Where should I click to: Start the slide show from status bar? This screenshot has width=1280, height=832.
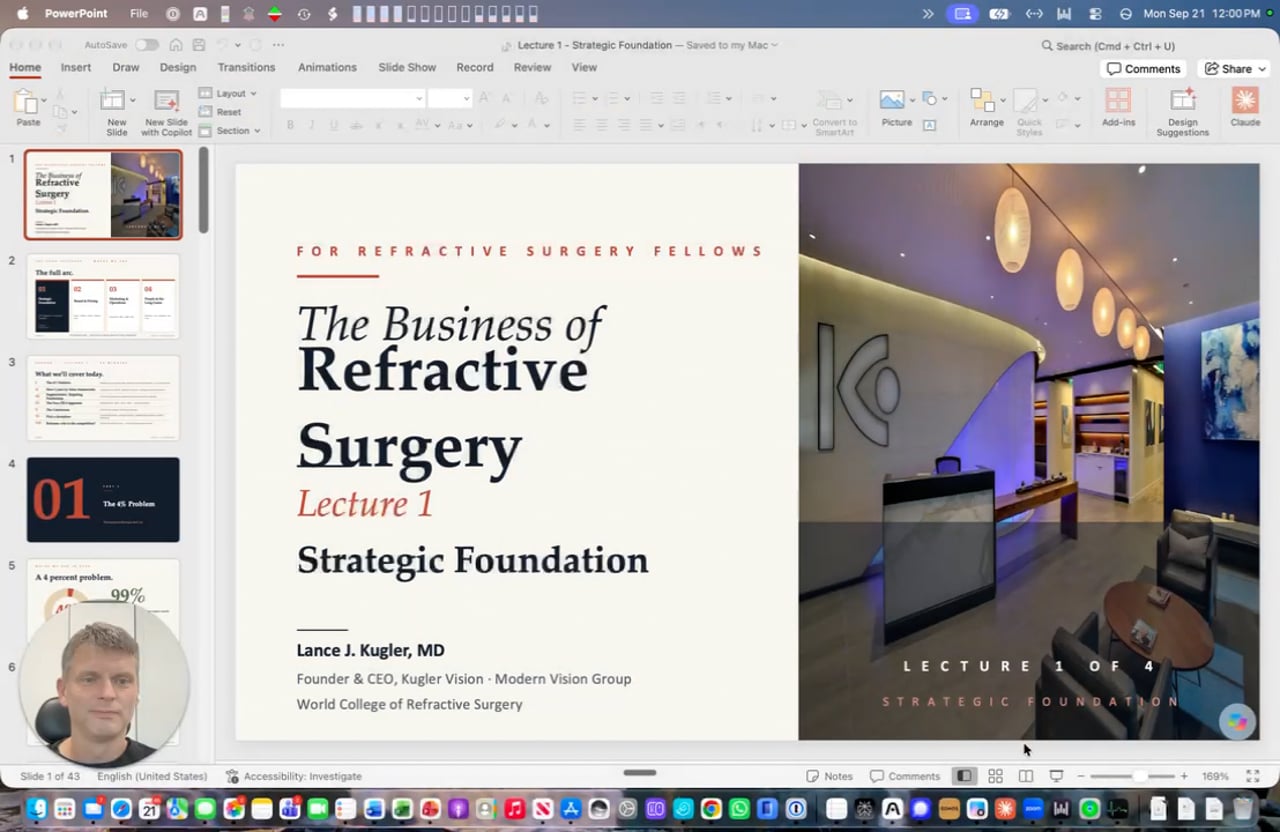tap(1056, 776)
